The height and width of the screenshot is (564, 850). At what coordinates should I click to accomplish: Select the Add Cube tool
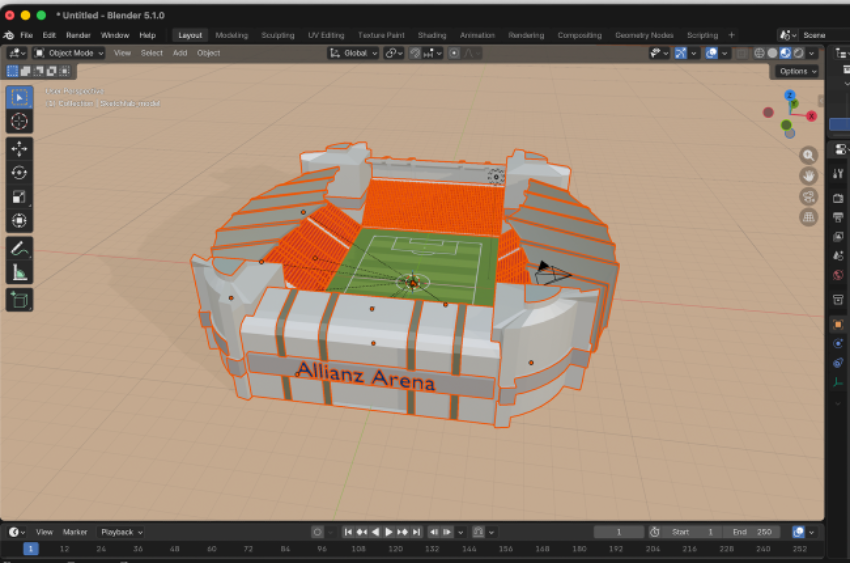tap(20, 300)
